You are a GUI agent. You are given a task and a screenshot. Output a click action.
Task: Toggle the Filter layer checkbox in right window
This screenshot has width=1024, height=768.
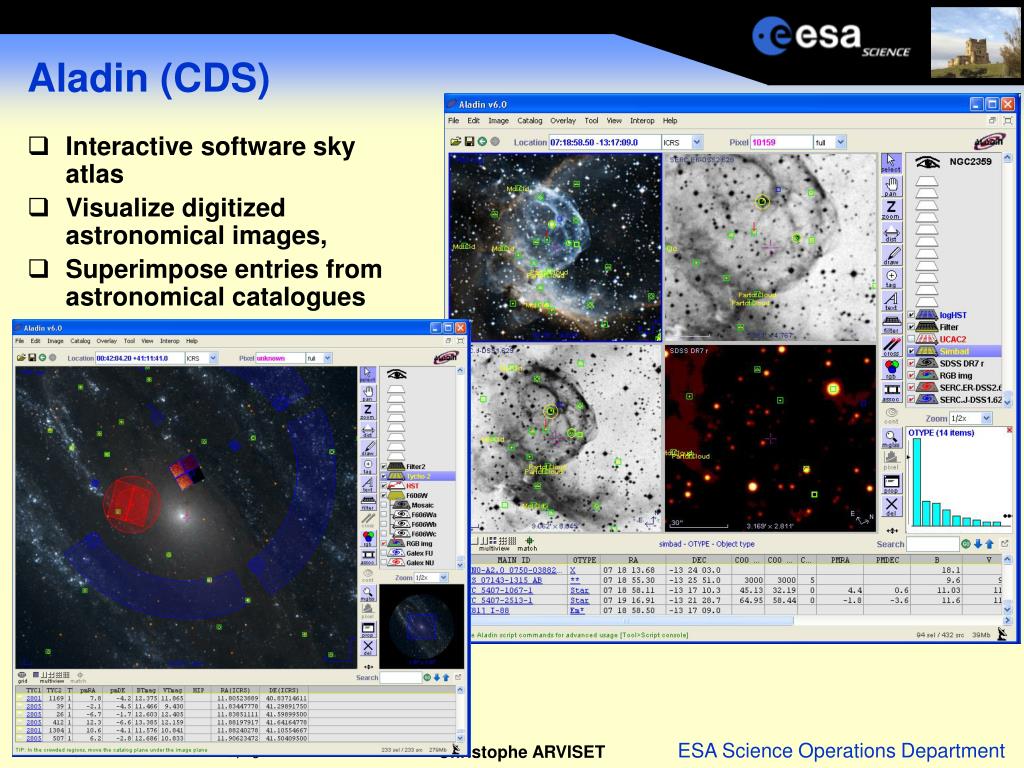click(x=911, y=327)
